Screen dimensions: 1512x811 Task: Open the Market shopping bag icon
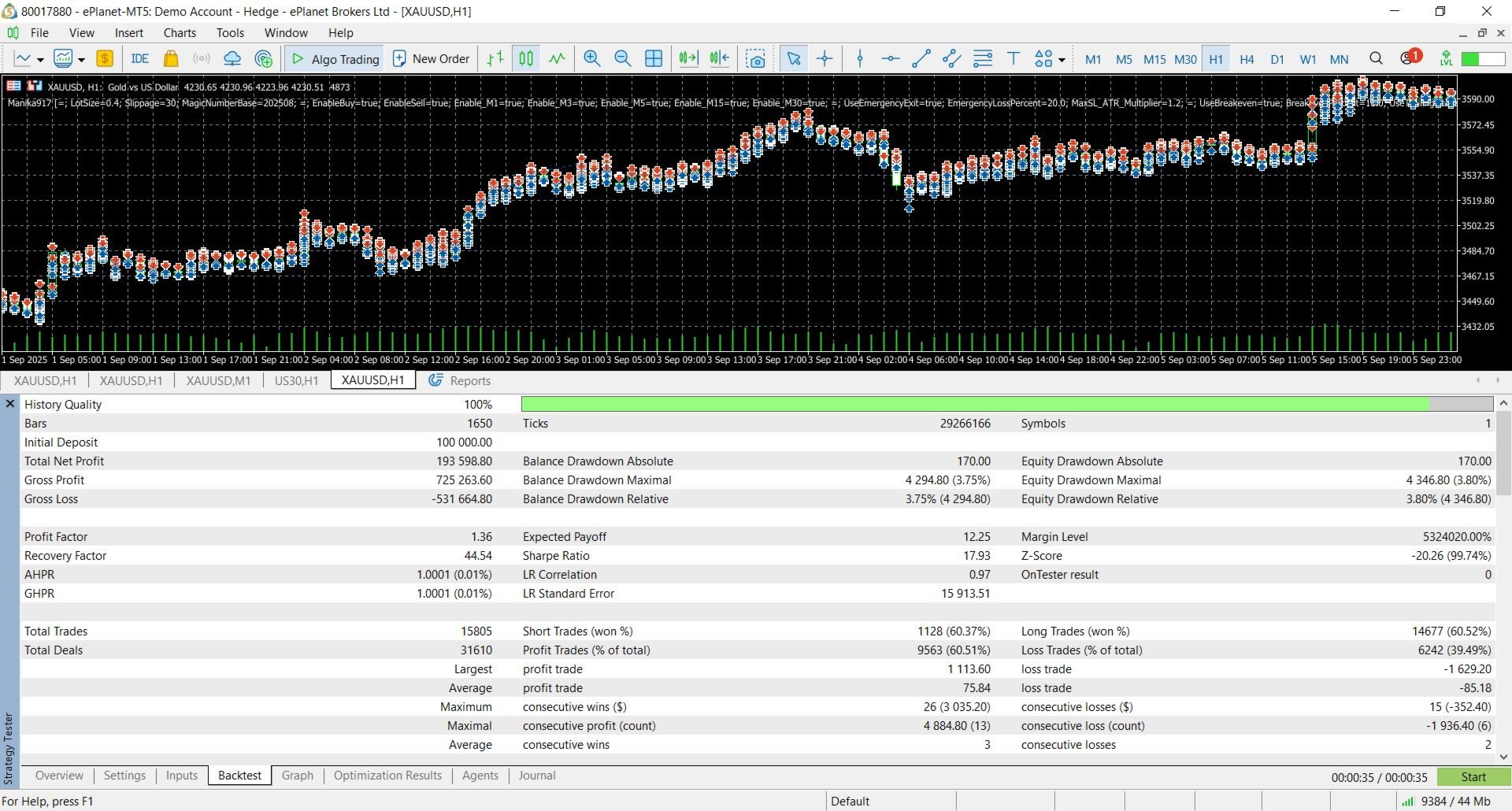pos(170,59)
